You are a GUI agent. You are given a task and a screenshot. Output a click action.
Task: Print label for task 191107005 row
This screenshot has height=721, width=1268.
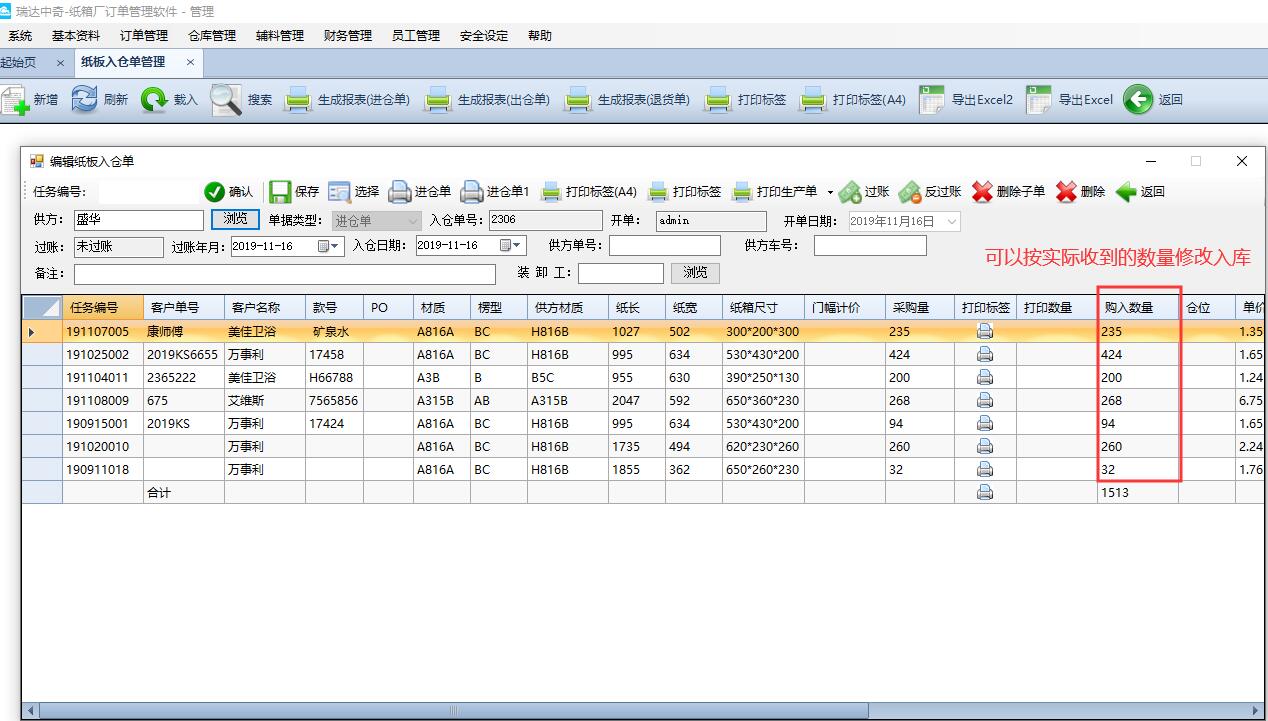point(985,331)
